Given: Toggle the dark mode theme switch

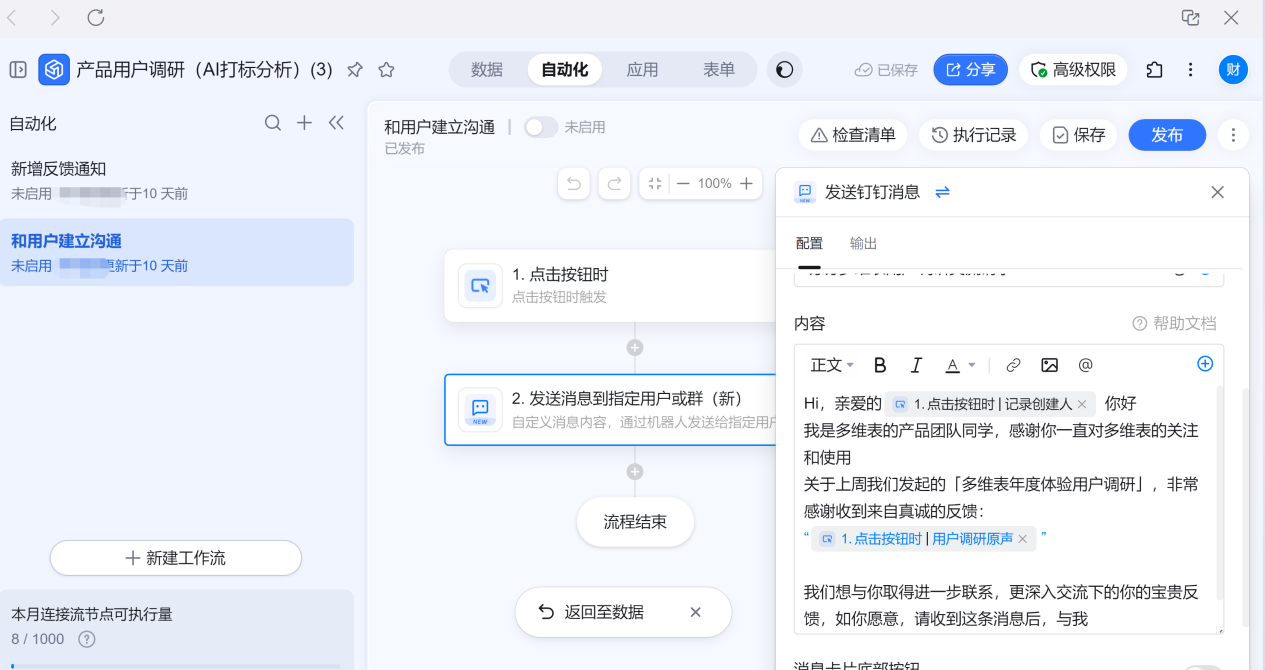Looking at the screenshot, I should click(x=785, y=70).
